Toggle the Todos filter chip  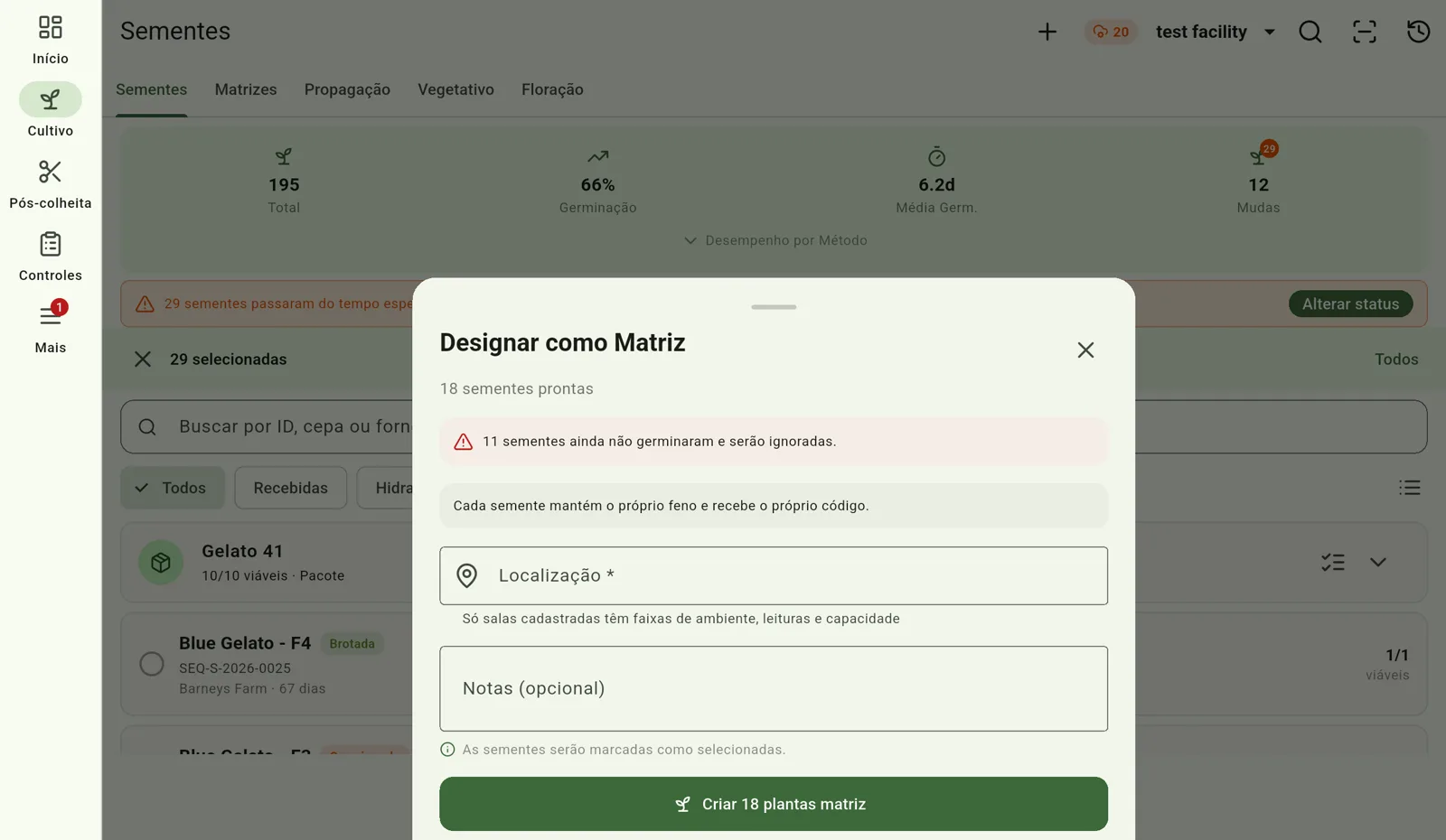[x=173, y=488]
